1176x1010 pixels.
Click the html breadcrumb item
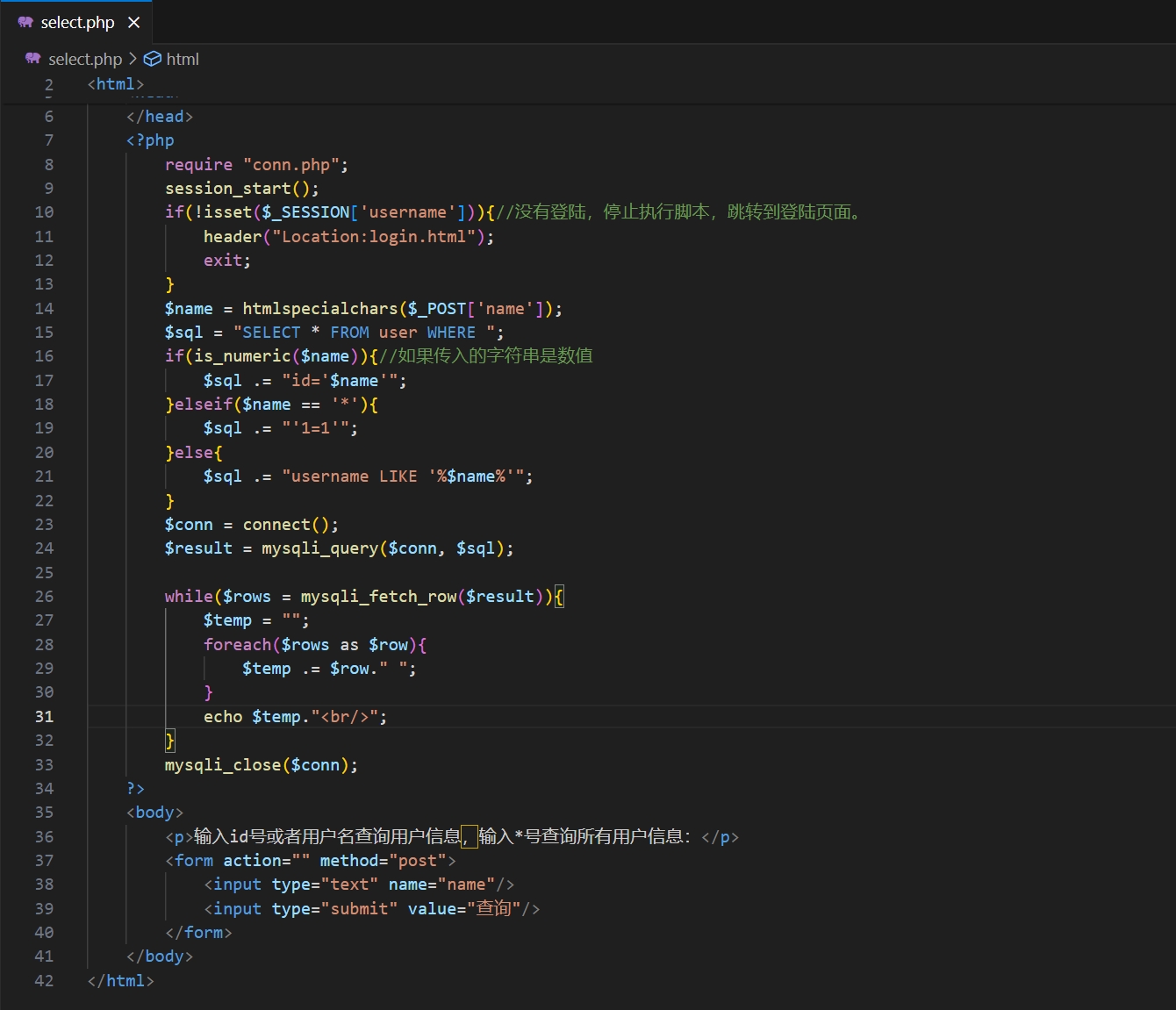(183, 59)
